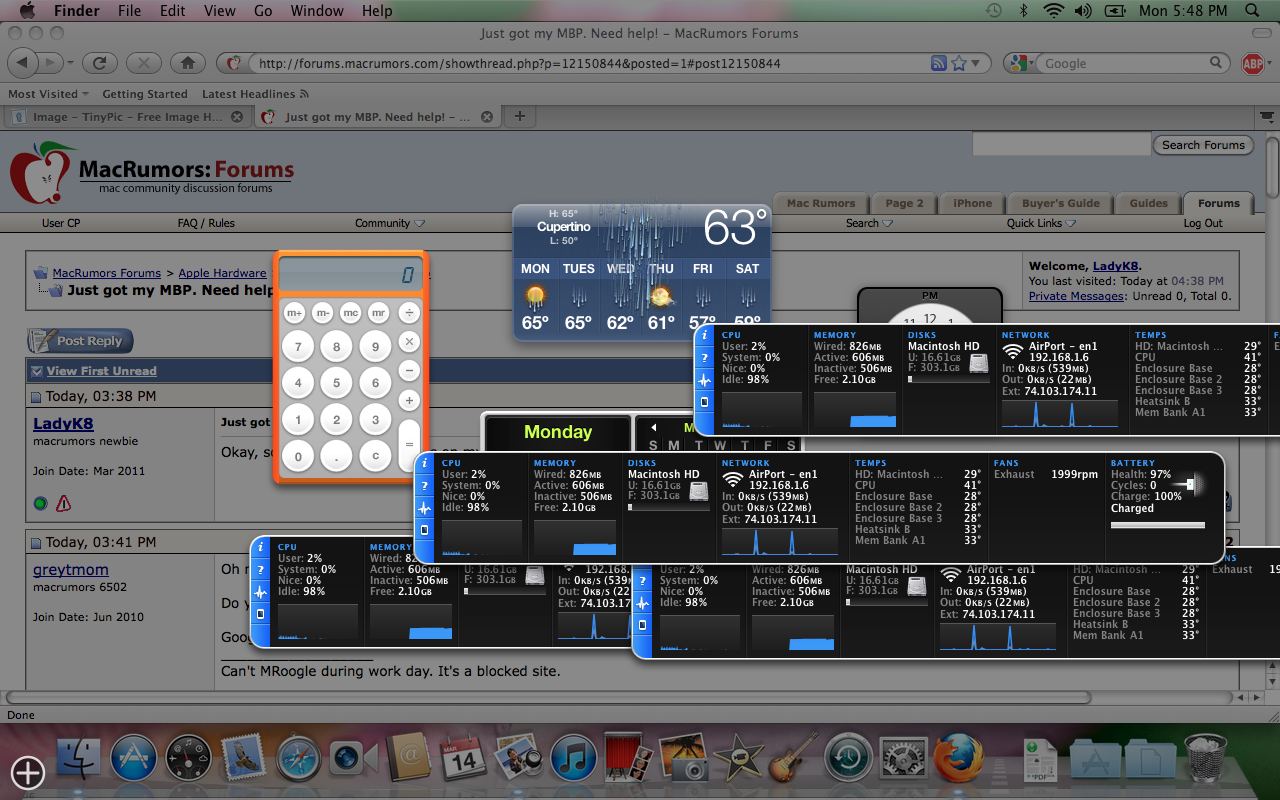Open the Adblock Plus ABP icon
This screenshot has height=800, width=1280.
(x=1252, y=63)
